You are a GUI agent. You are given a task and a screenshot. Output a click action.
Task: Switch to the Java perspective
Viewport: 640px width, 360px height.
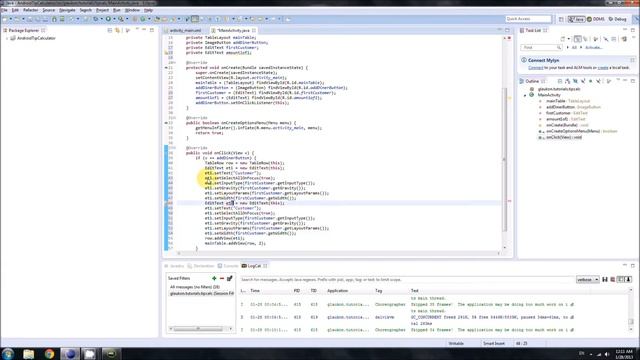[x=576, y=19]
